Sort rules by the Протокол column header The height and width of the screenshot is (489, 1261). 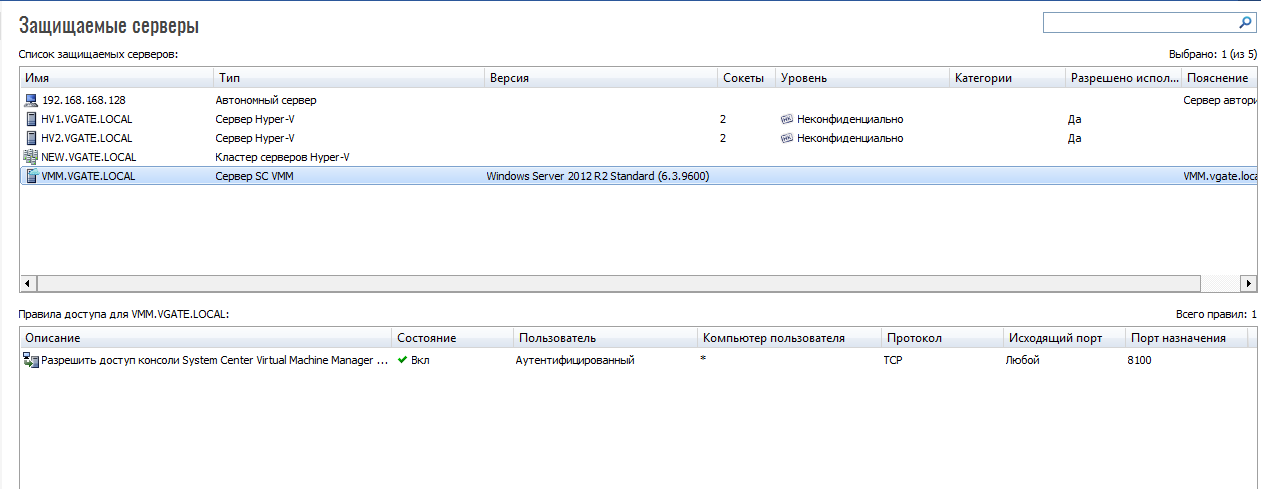coord(941,338)
